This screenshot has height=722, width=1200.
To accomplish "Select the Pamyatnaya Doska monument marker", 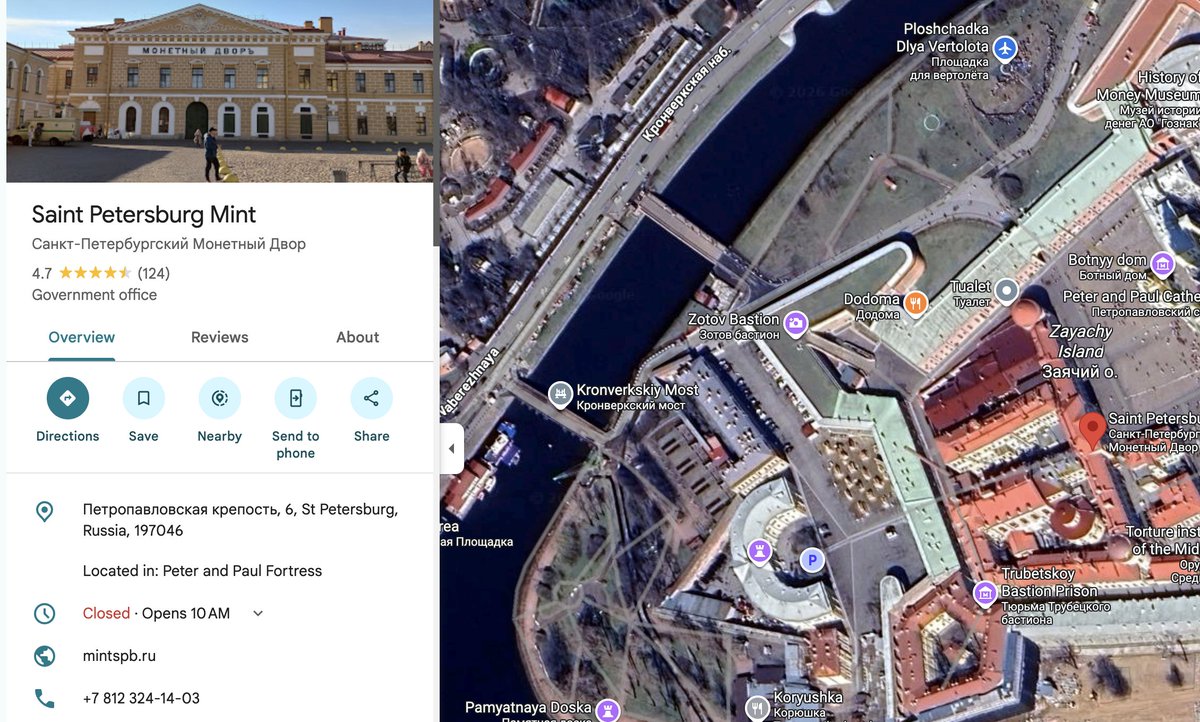I will click(606, 711).
